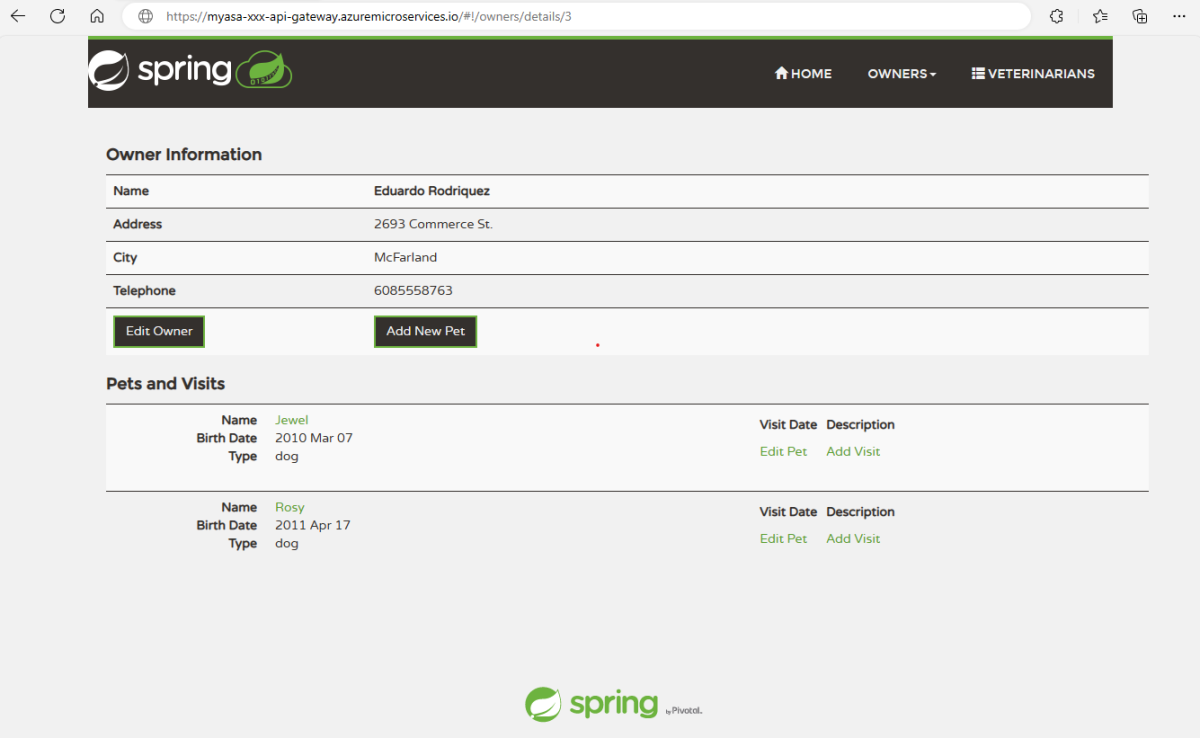Image resolution: width=1200 pixels, height=738 pixels.
Task: Go to the browser home icon
Action: point(97,16)
